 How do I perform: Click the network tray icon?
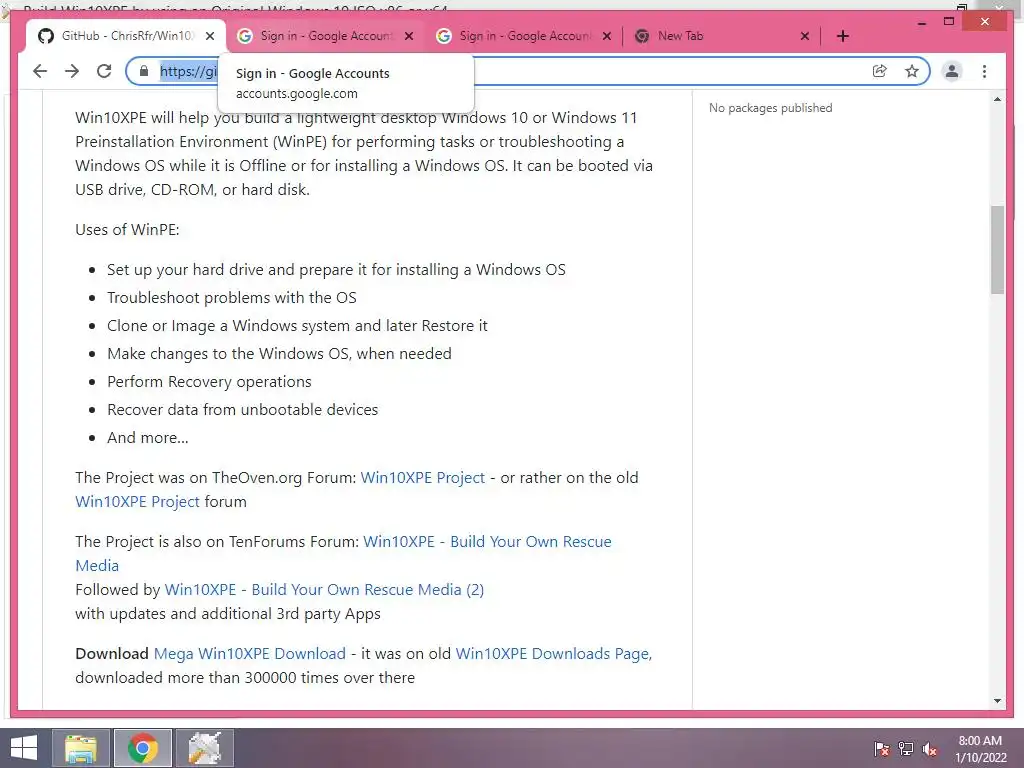tap(906, 749)
